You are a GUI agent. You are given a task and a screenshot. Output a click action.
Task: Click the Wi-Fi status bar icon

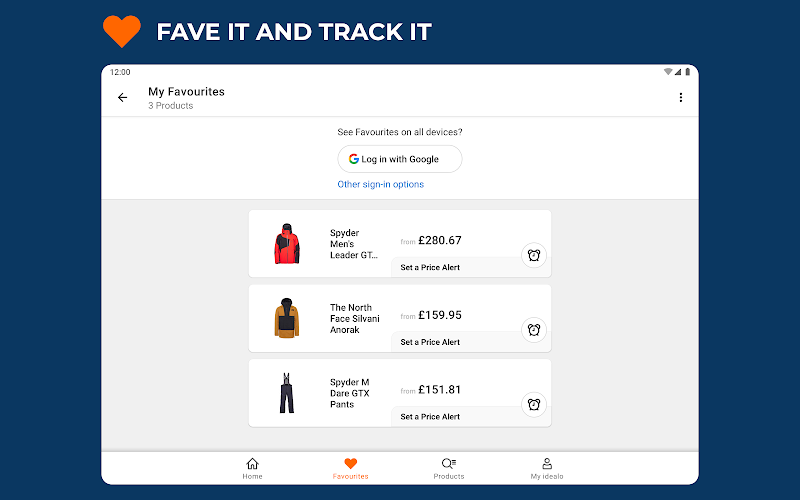point(667,72)
